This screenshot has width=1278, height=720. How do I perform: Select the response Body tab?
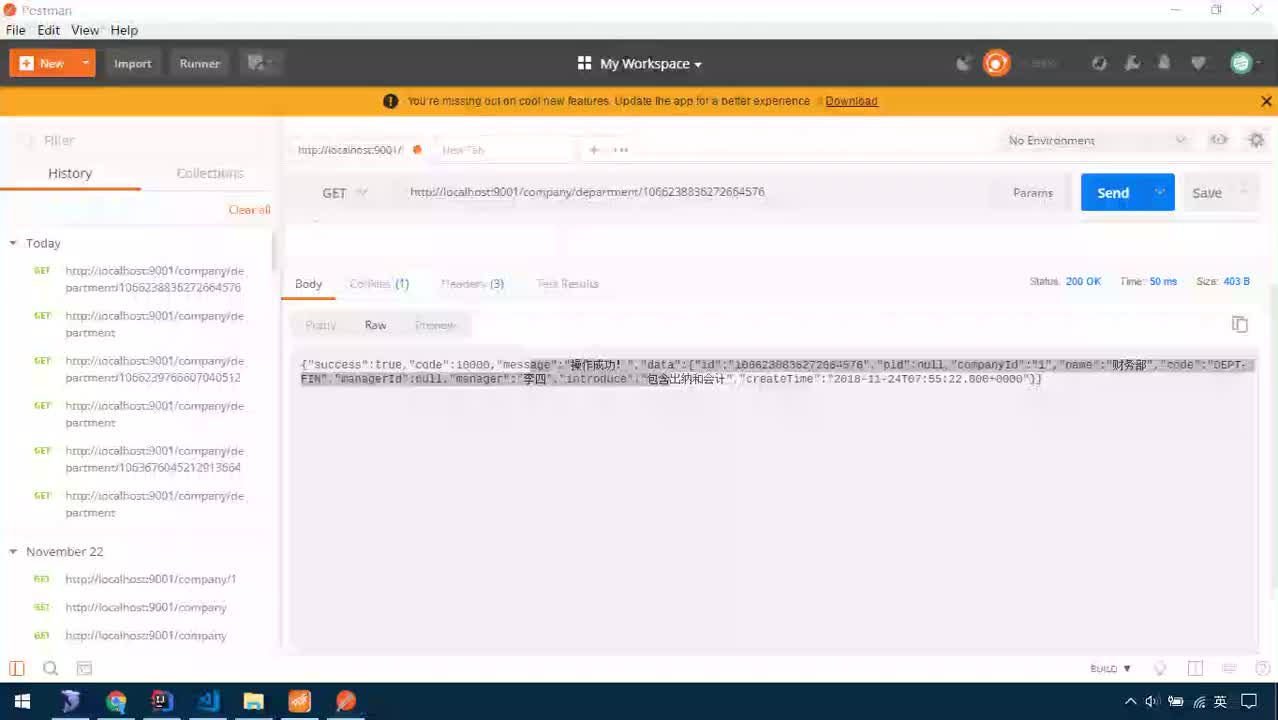(309, 284)
